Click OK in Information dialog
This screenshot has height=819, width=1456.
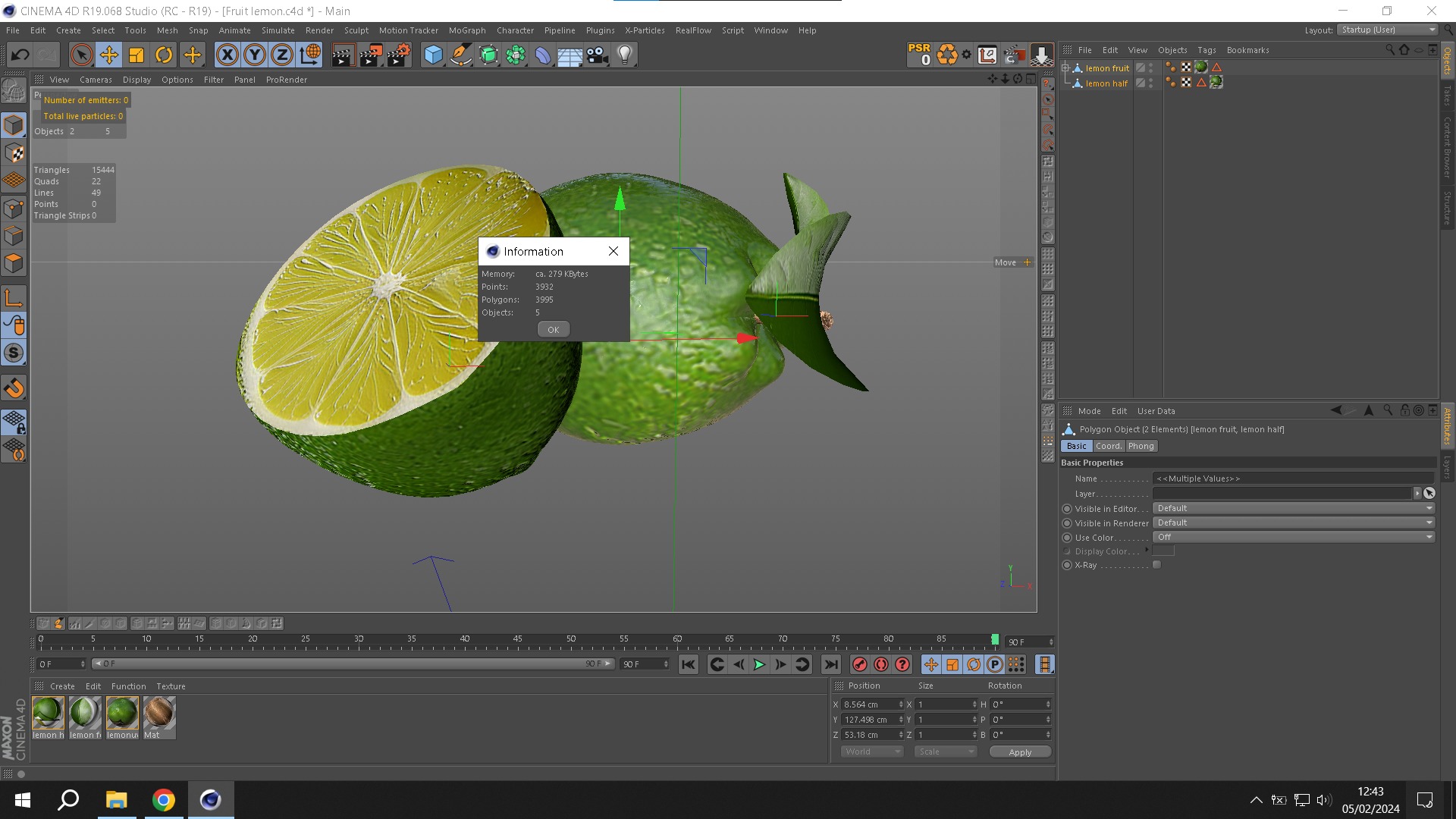(x=554, y=329)
